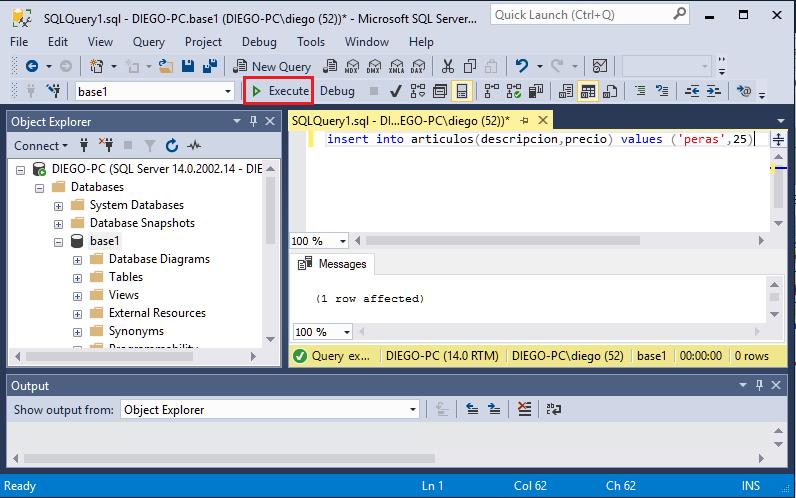Open Messages pane zoom 100 % dropdown
The height and width of the screenshot is (498, 796).
click(x=347, y=332)
